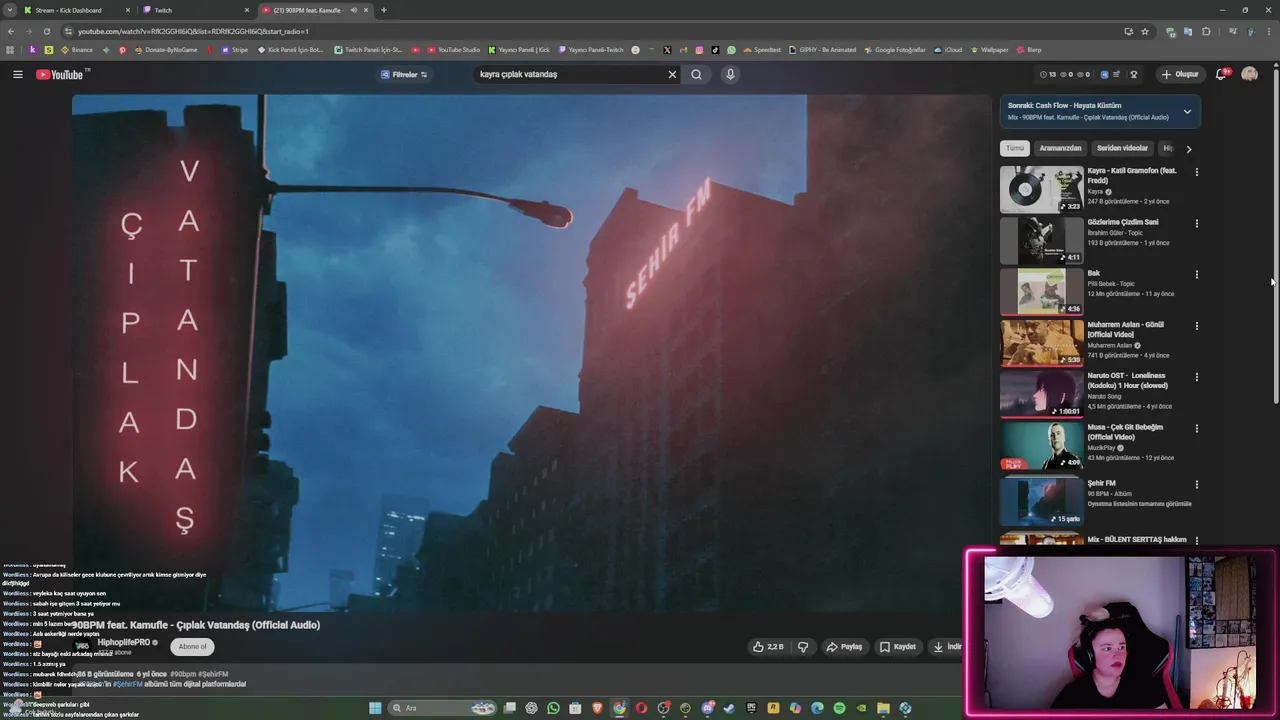Mute the tab via speaker icon
Screen dimensions: 1280x720
click(x=353, y=10)
